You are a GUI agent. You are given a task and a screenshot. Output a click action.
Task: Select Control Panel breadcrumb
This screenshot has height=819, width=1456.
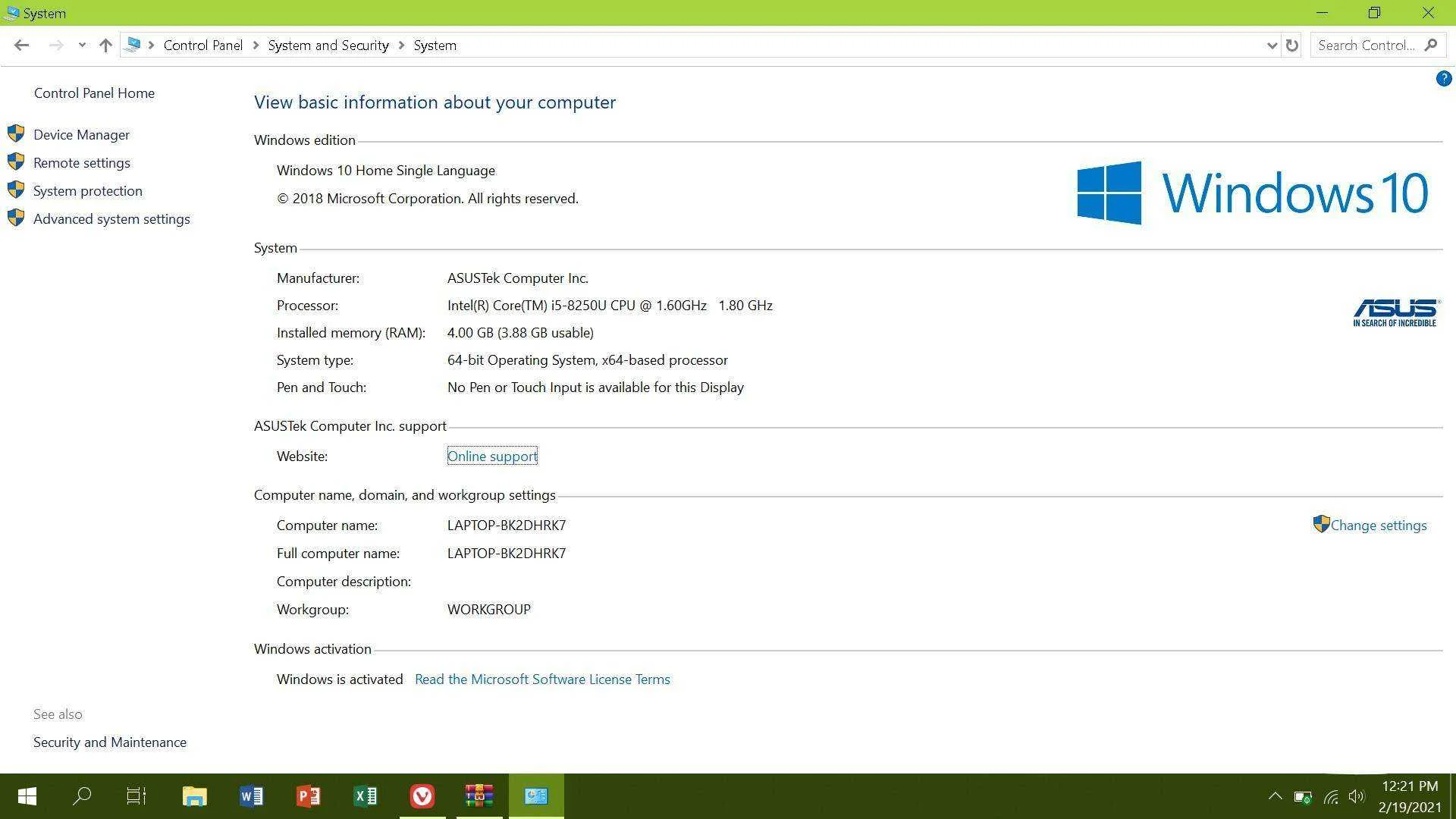click(x=202, y=45)
